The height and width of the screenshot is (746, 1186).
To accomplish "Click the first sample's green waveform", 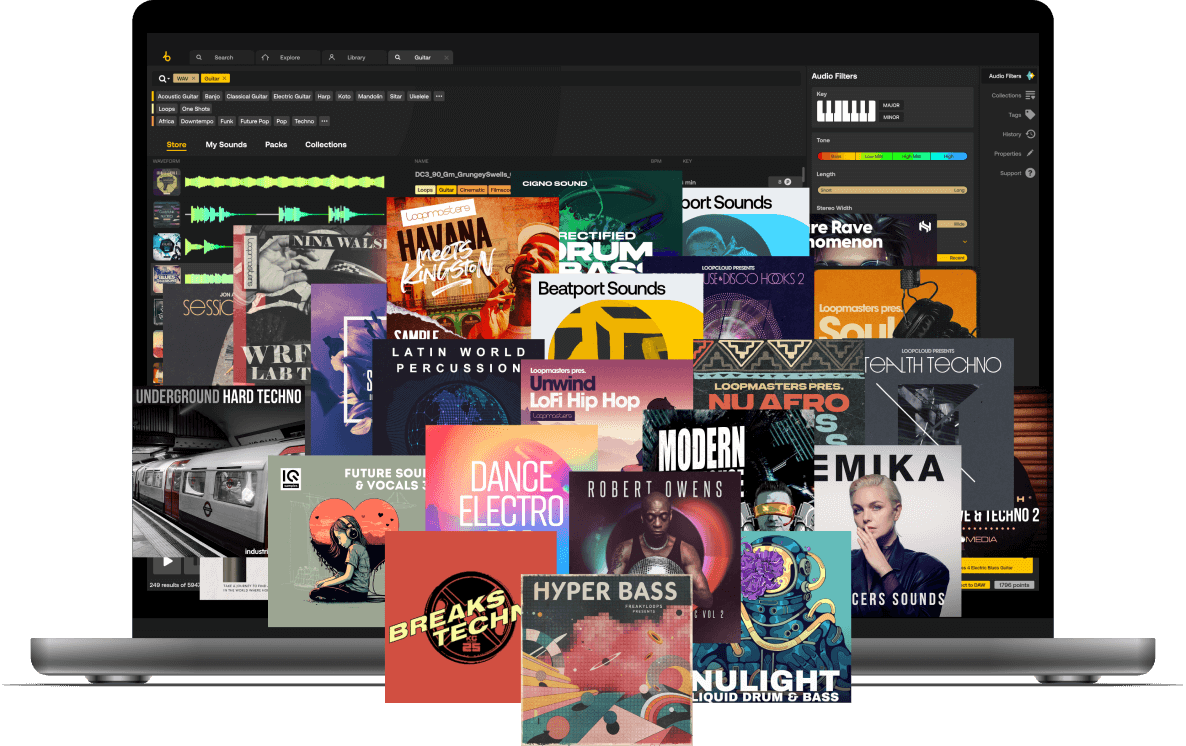I will [284, 182].
